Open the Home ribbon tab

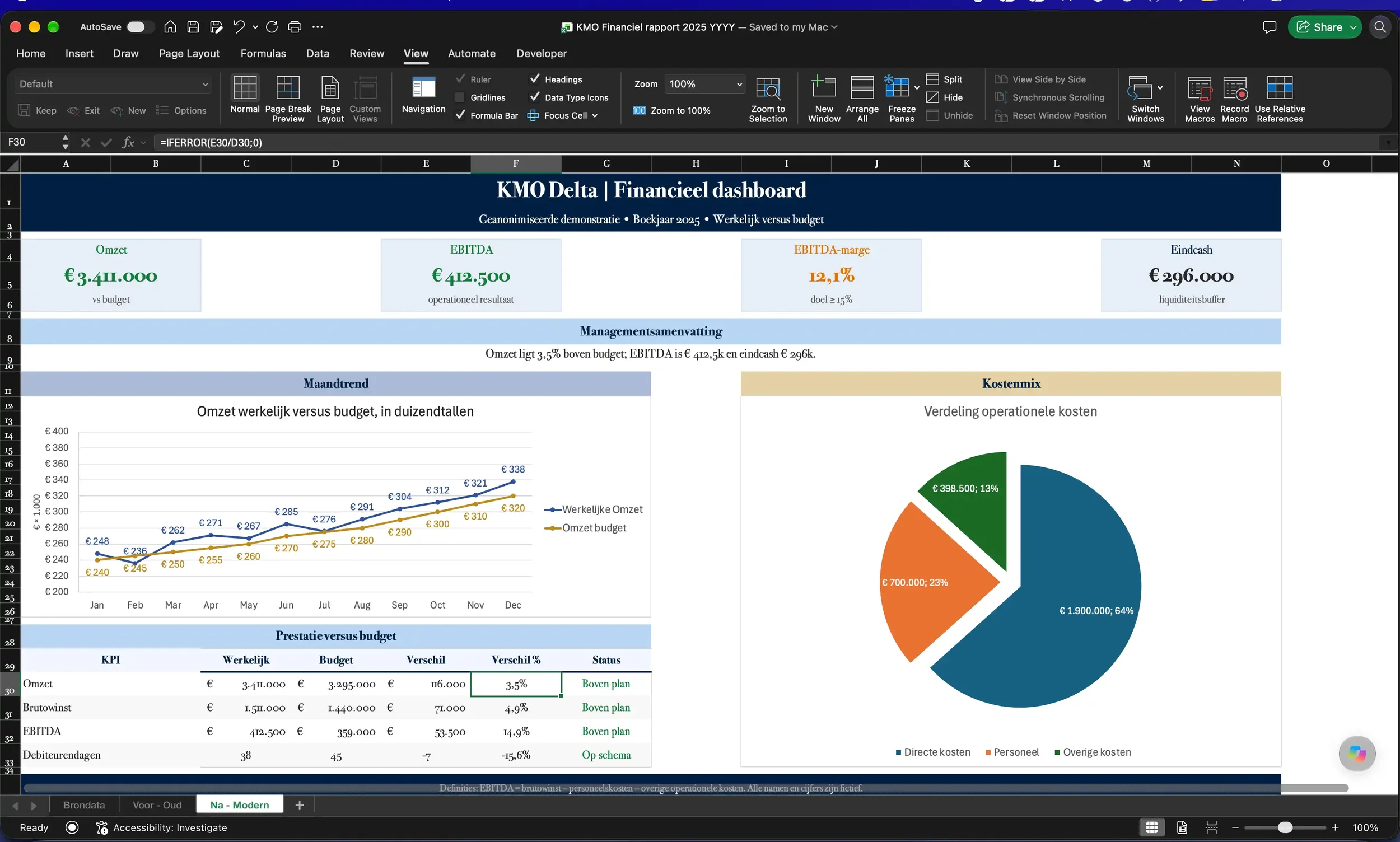pyautogui.click(x=31, y=53)
